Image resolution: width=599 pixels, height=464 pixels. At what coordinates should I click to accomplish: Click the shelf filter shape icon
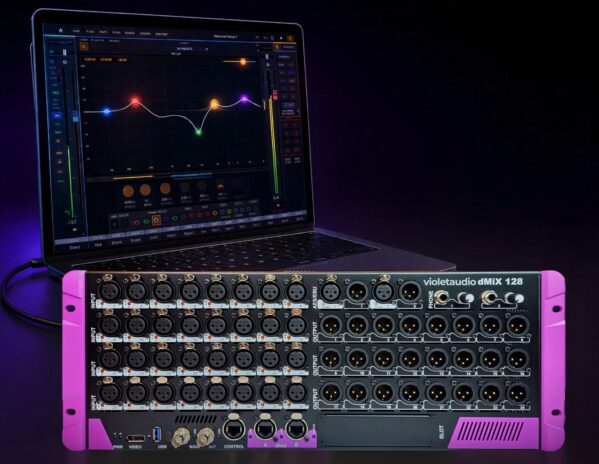(221, 186)
